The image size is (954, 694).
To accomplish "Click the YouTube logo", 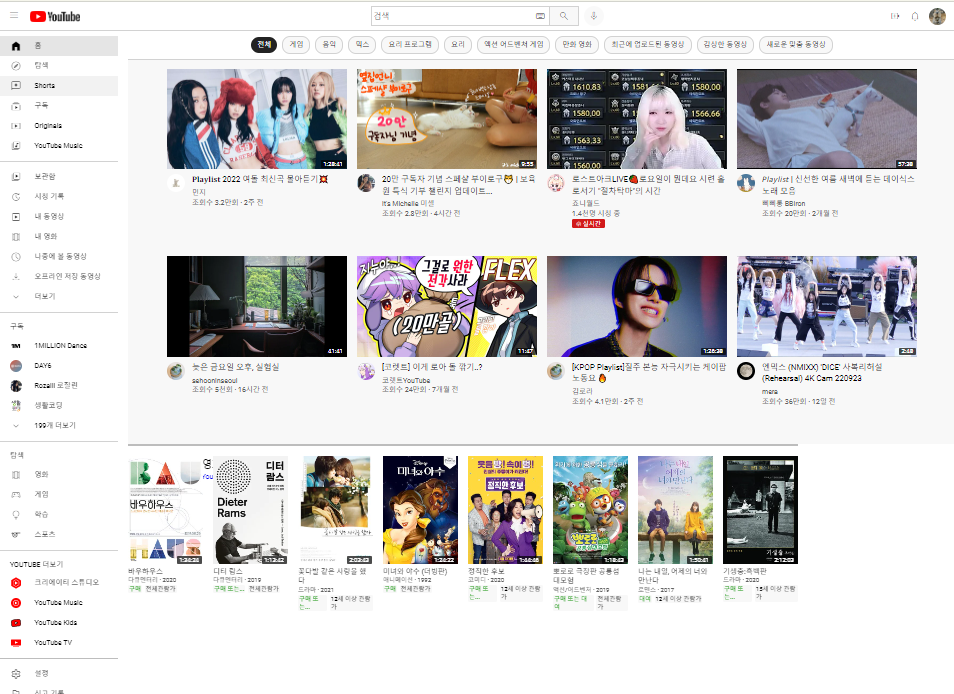I will [x=55, y=16].
